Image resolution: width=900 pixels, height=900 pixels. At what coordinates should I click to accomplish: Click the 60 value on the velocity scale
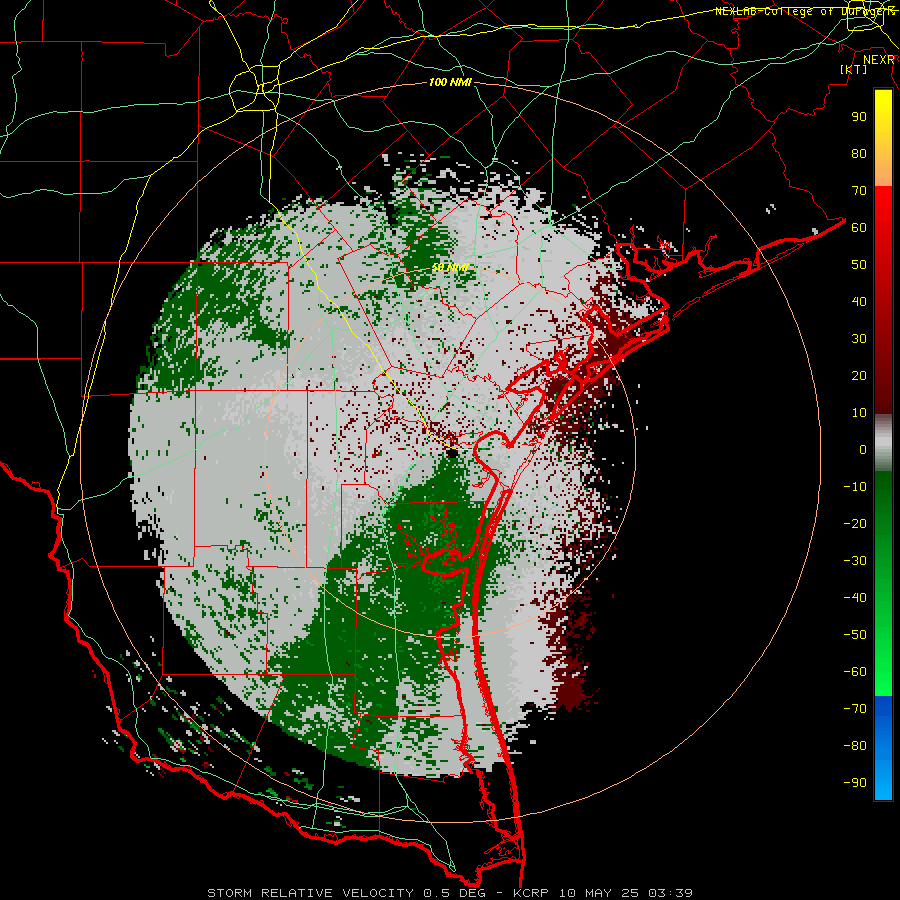tap(859, 228)
